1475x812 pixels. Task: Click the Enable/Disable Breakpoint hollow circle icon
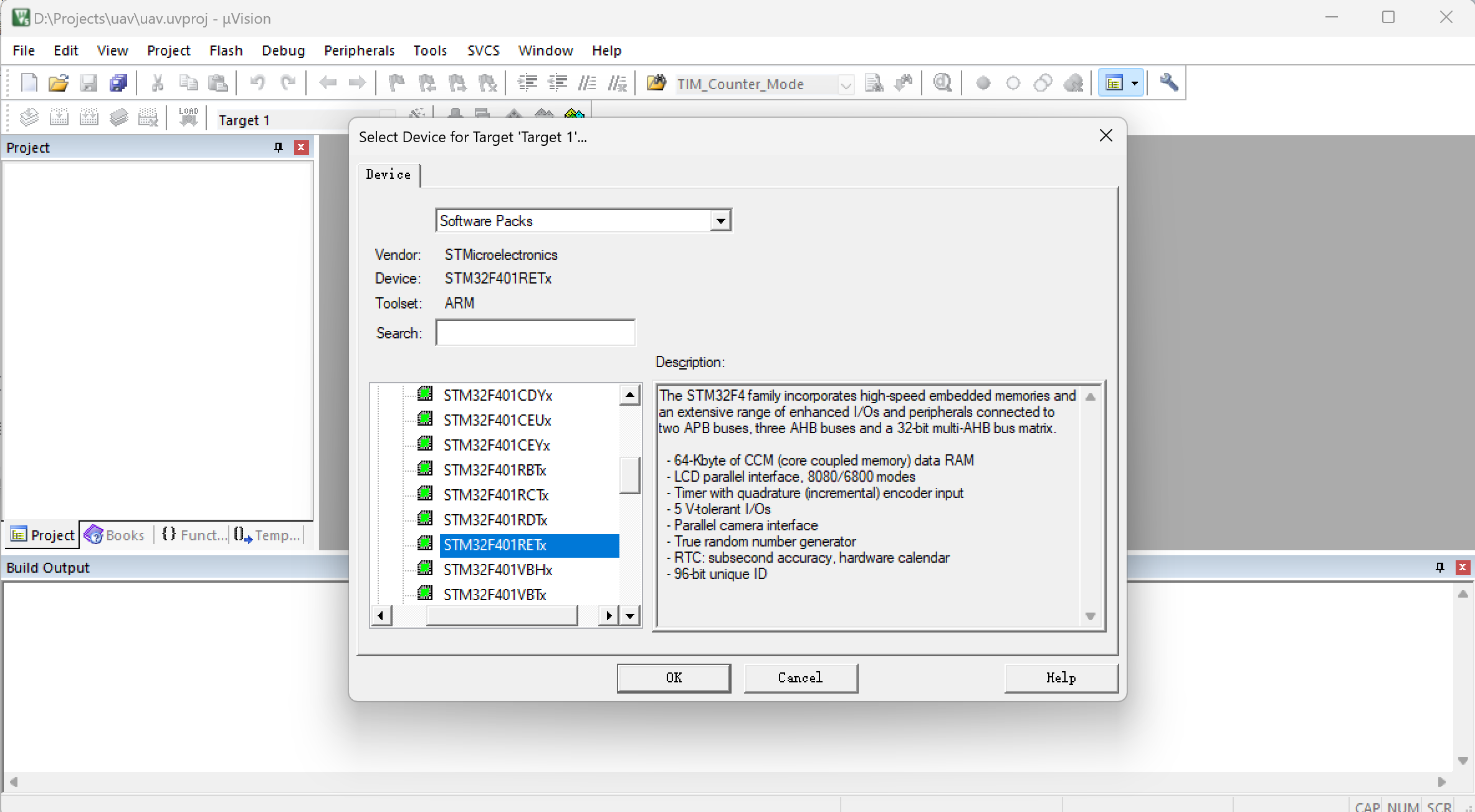(x=1013, y=83)
